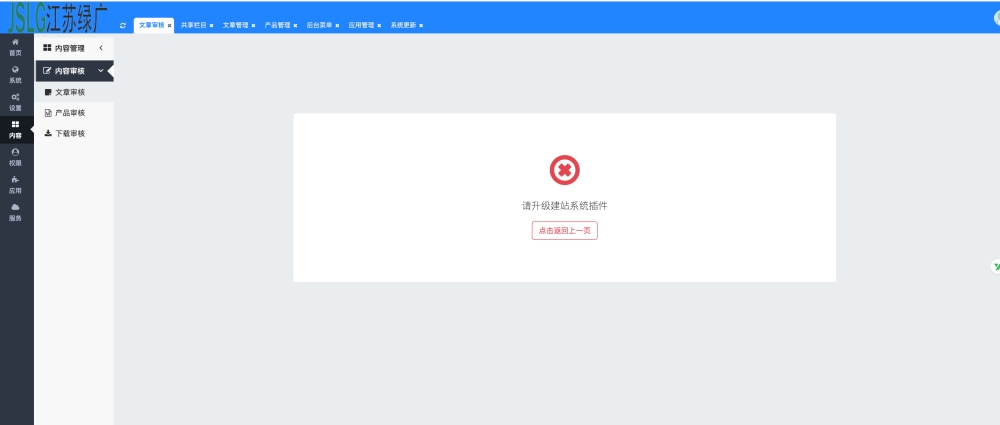Close the 产品管理 tab
The width and height of the screenshot is (1000, 425).
tap(295, 26)
